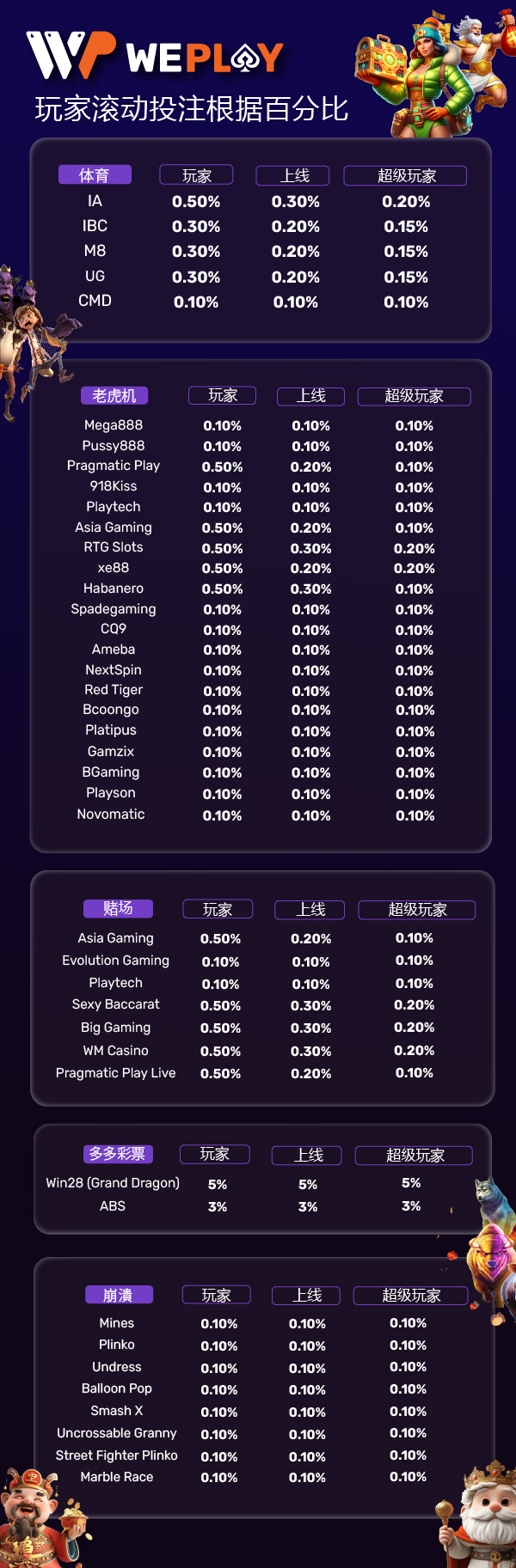Click the fortune god character at bottom left
This screenshot has width=516, height=1568.
coord(45,1516)
